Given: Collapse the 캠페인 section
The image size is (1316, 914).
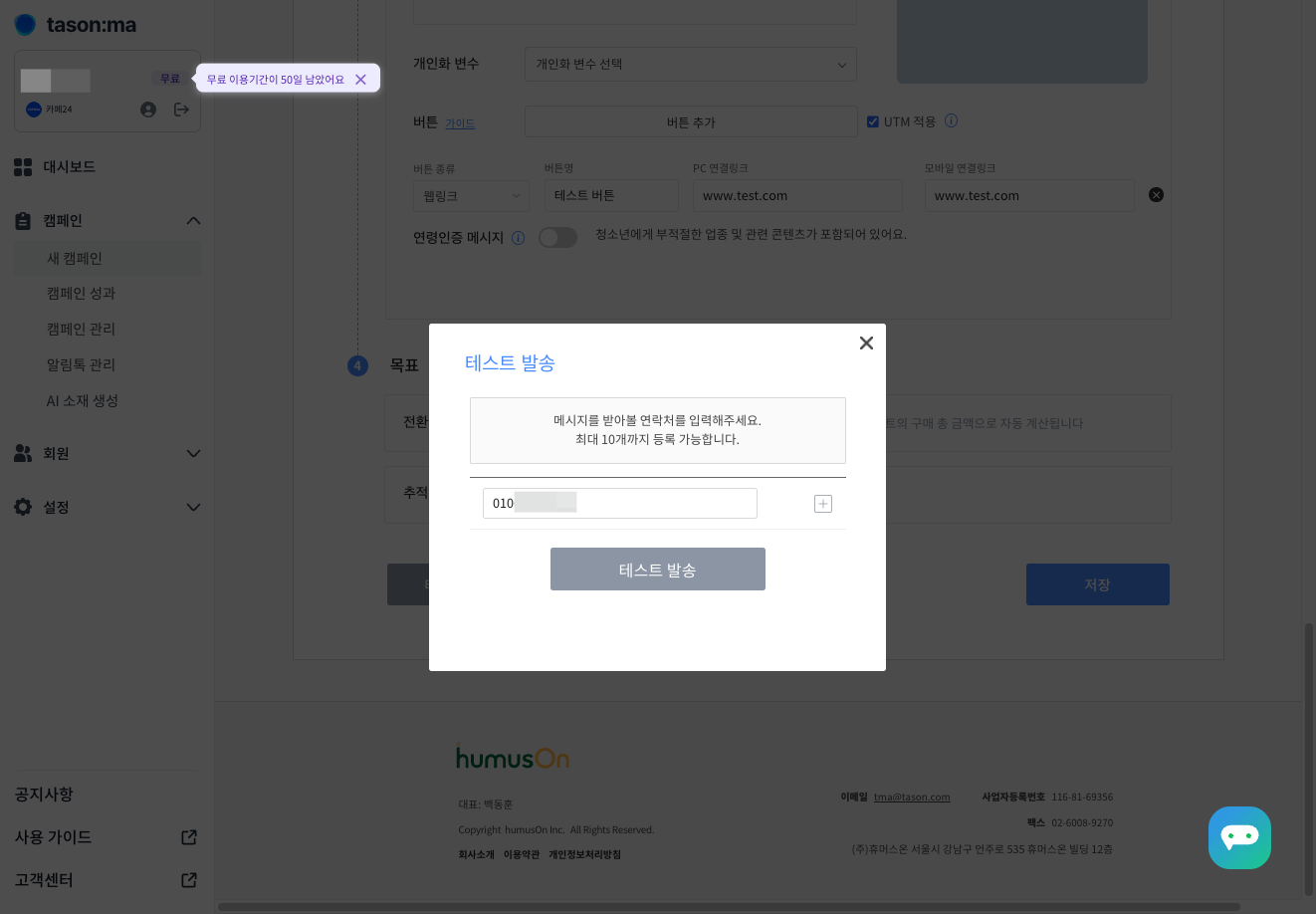Looking at the screenshot, I should click(x=193, y=221).
